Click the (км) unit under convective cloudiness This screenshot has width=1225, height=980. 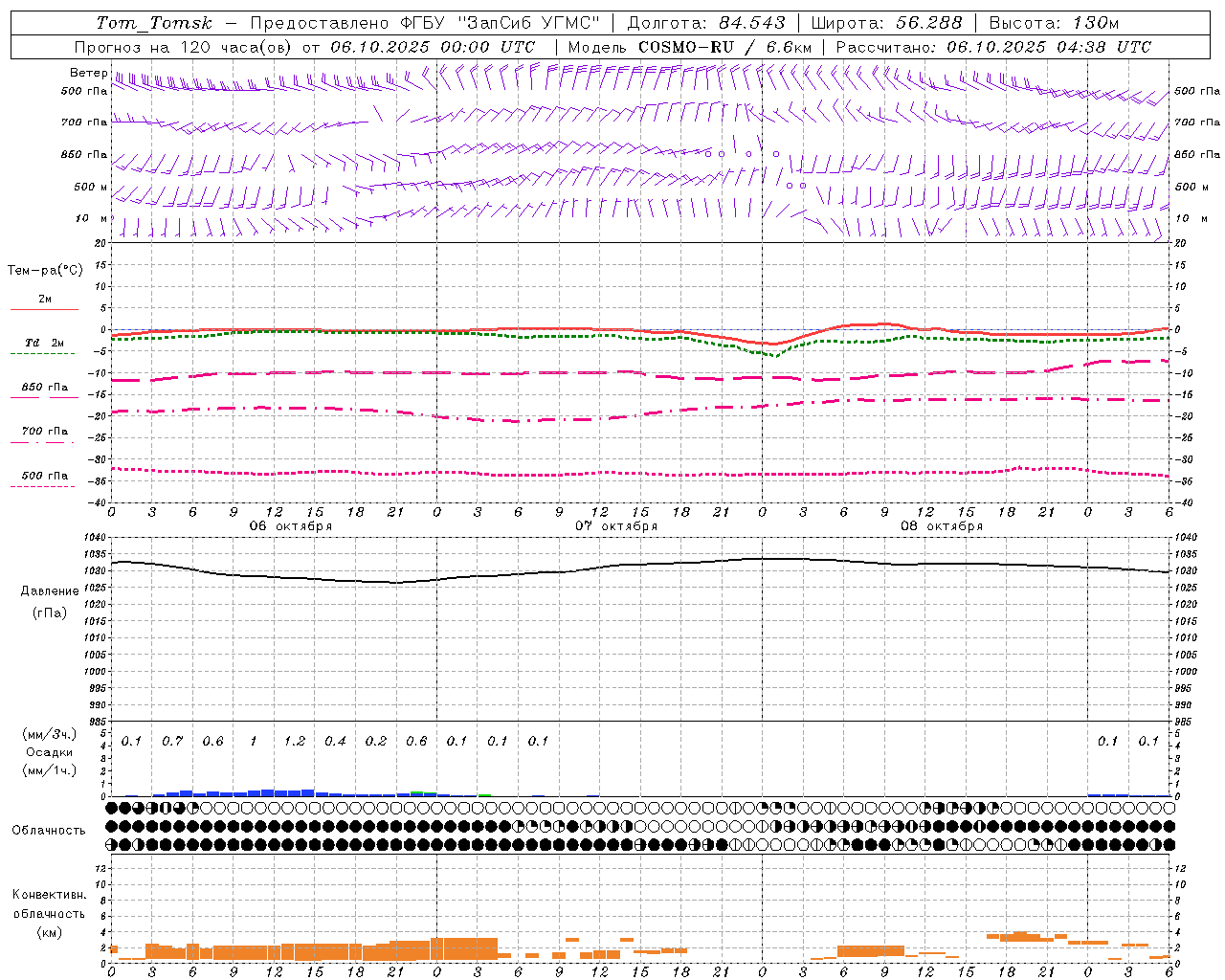tap(50, 932)
